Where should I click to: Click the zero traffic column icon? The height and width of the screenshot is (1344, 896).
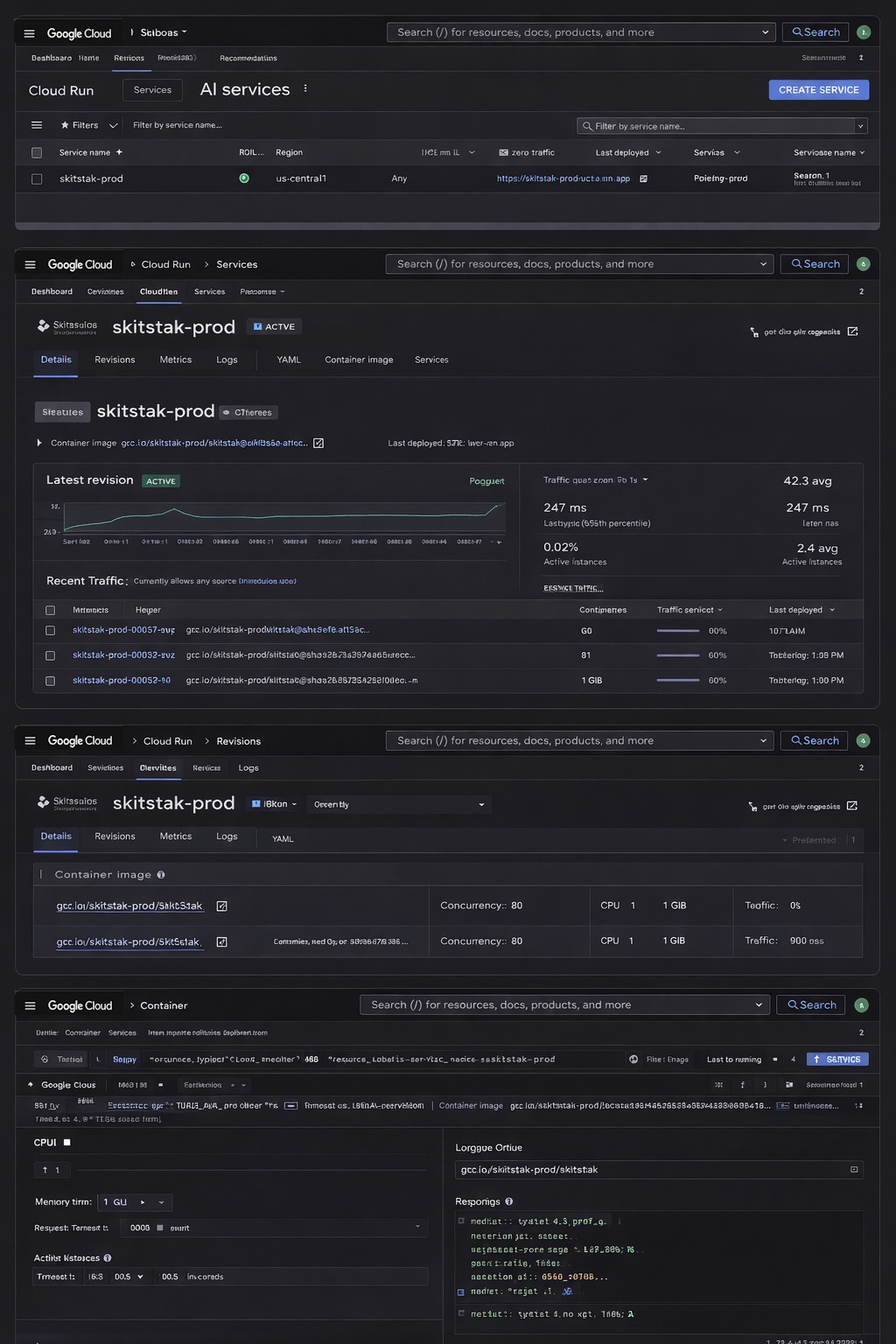(x=503, y=152)
